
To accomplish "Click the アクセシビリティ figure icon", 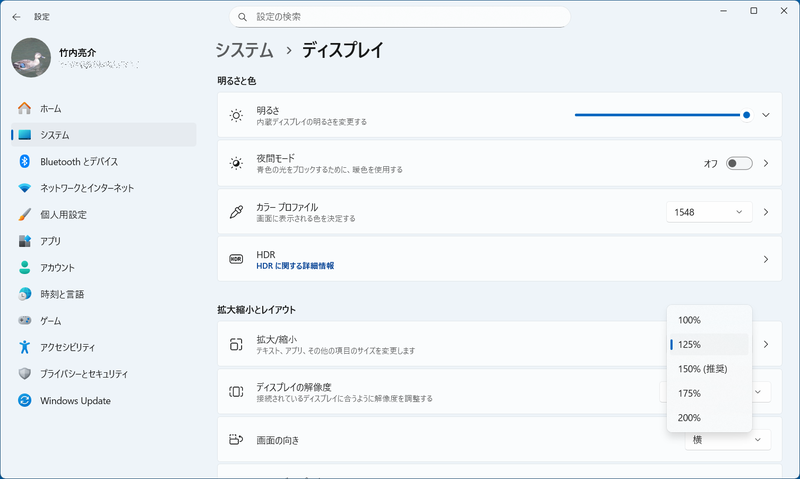I will (x=24, y=347).
